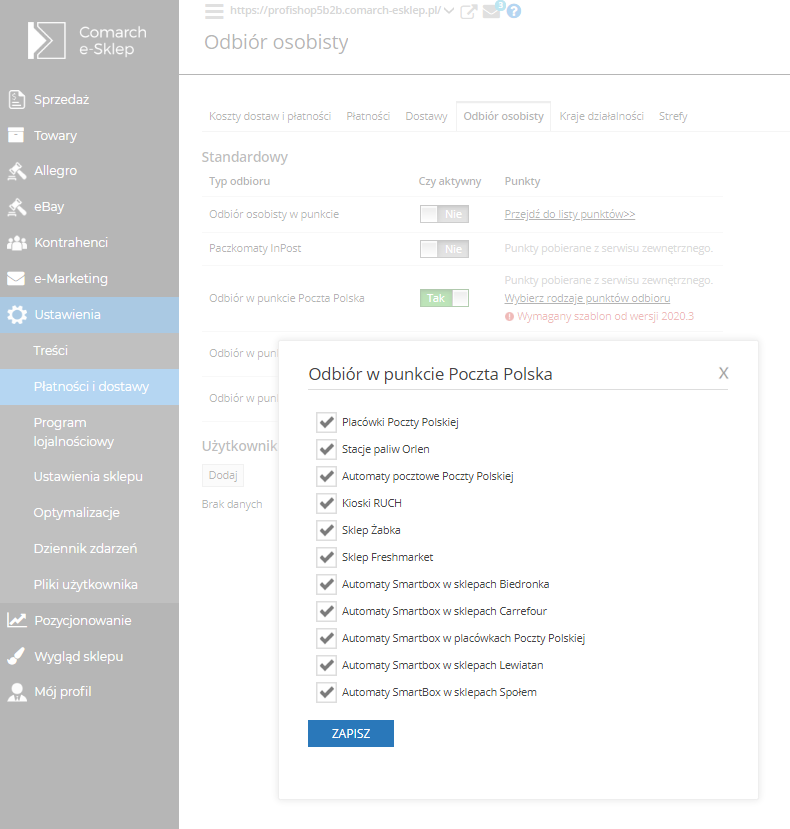790x829 pixels.
Task: Uncheck Sklep Freshmarket checkbox
Action: [326, 557]
